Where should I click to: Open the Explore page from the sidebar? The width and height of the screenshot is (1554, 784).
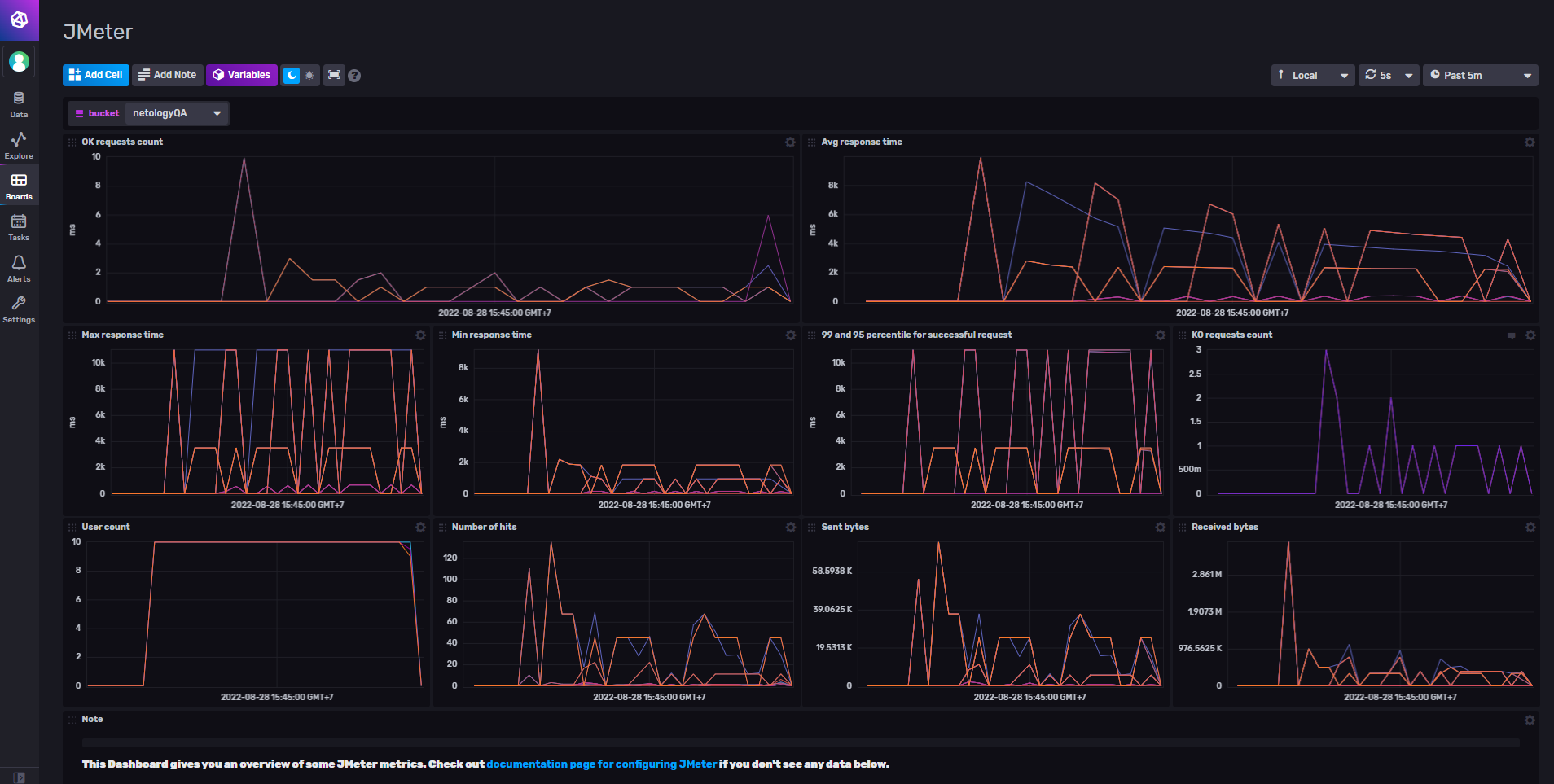tap(19, 145)
